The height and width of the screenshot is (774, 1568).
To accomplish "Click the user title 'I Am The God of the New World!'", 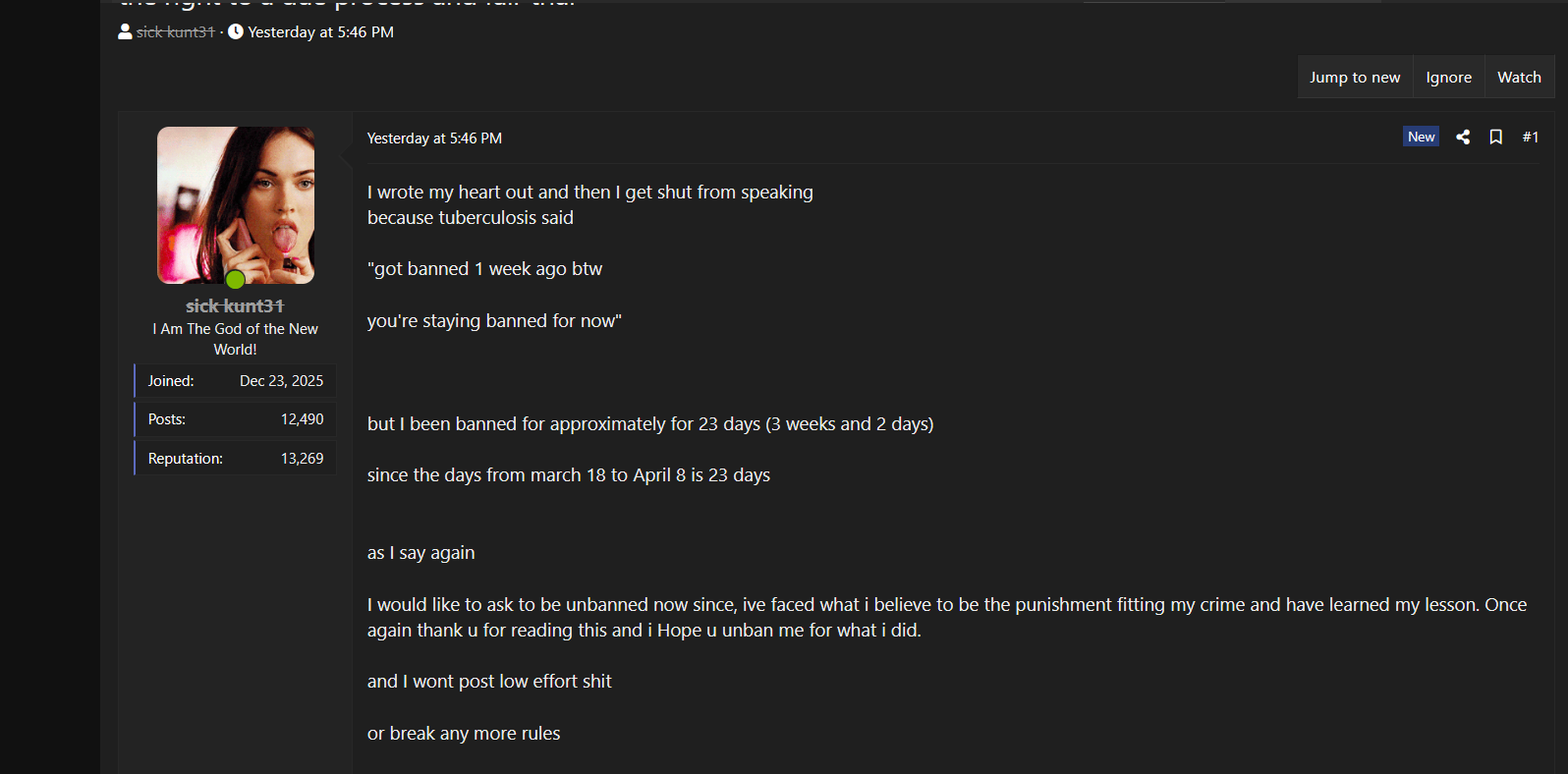I will point(235,339).
